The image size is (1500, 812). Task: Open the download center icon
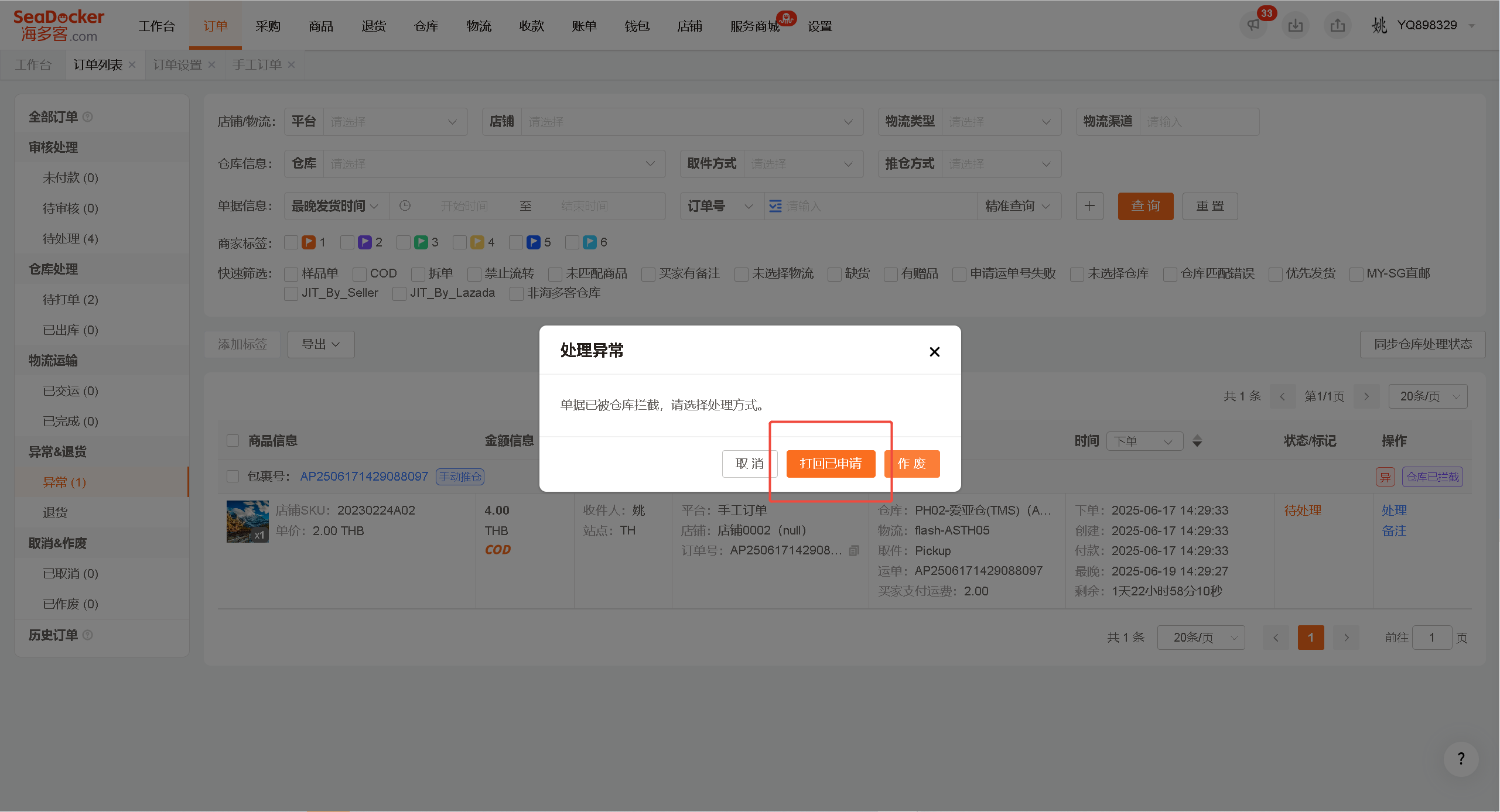pos(1296,25)
